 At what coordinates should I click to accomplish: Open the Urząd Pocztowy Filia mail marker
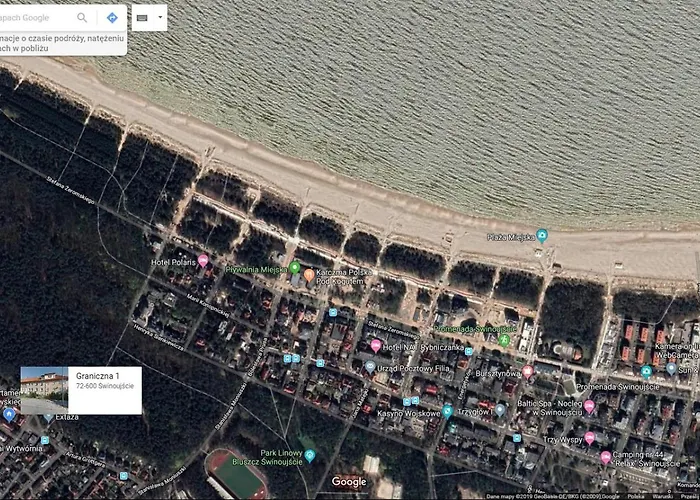[x=370, y=367]
